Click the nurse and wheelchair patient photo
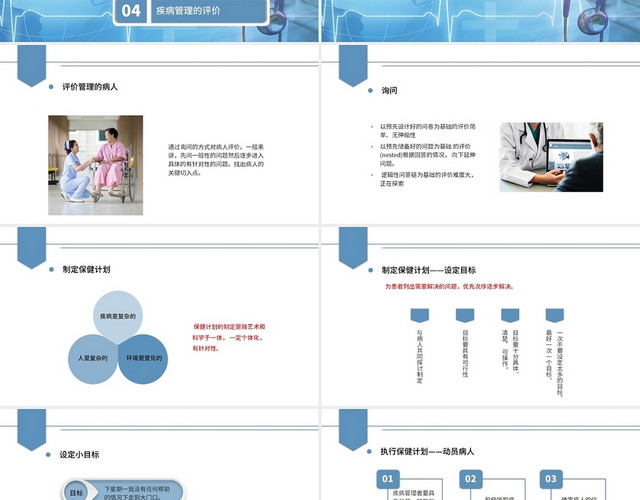 96,165
